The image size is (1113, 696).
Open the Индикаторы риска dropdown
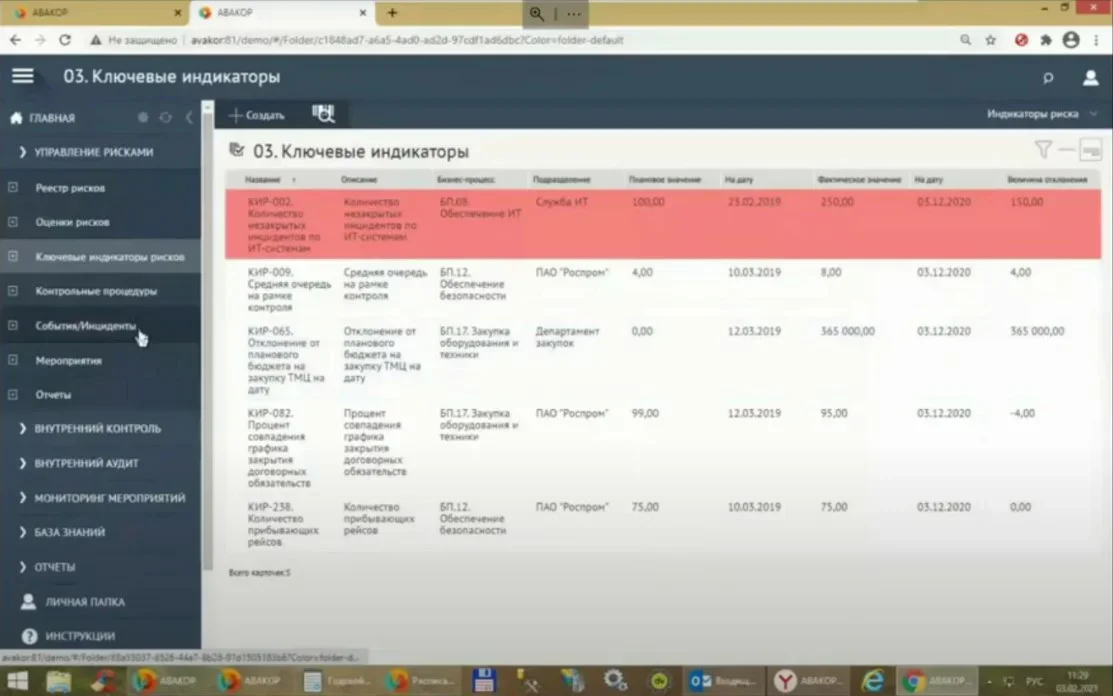coord(1041,114)
